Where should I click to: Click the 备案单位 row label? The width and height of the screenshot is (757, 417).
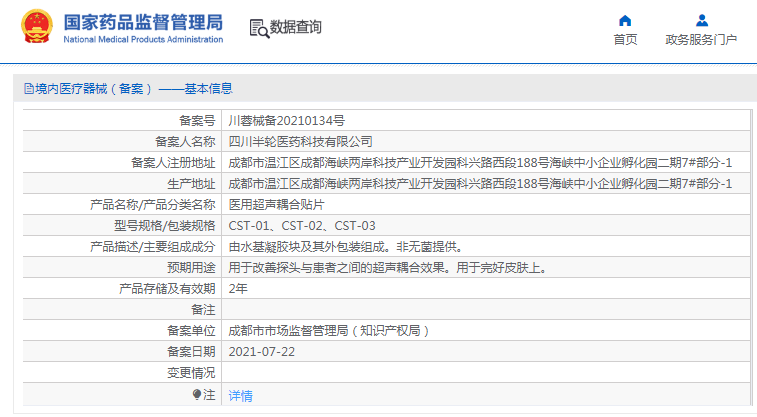(x=191, y=331)
